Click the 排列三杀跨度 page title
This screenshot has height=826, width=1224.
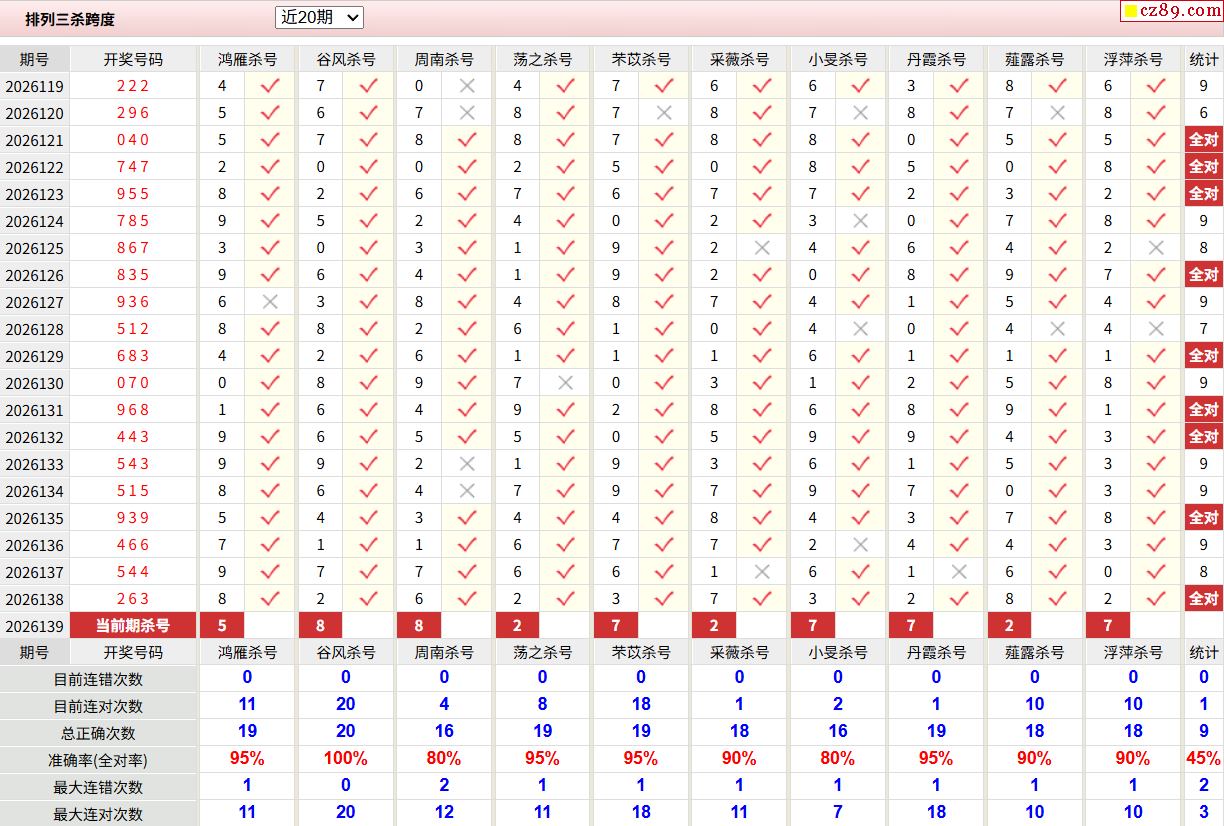click(x=70, y=19)
